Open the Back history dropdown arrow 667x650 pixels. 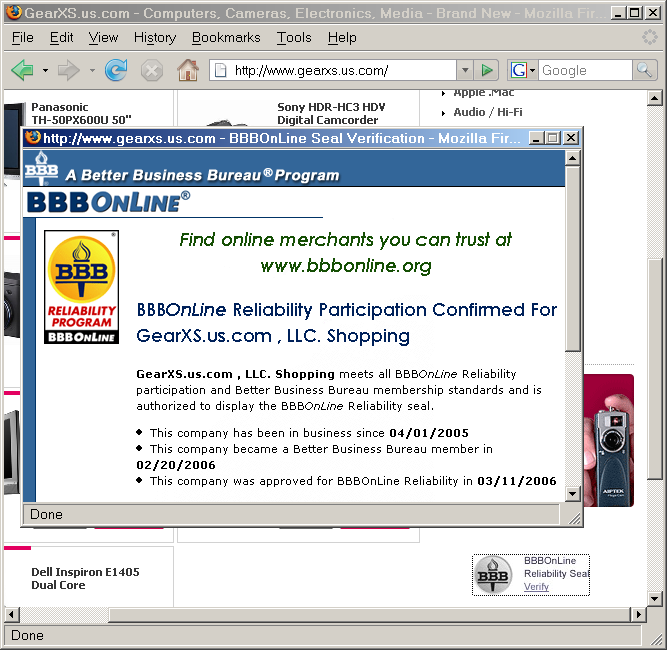coord(45,70)
